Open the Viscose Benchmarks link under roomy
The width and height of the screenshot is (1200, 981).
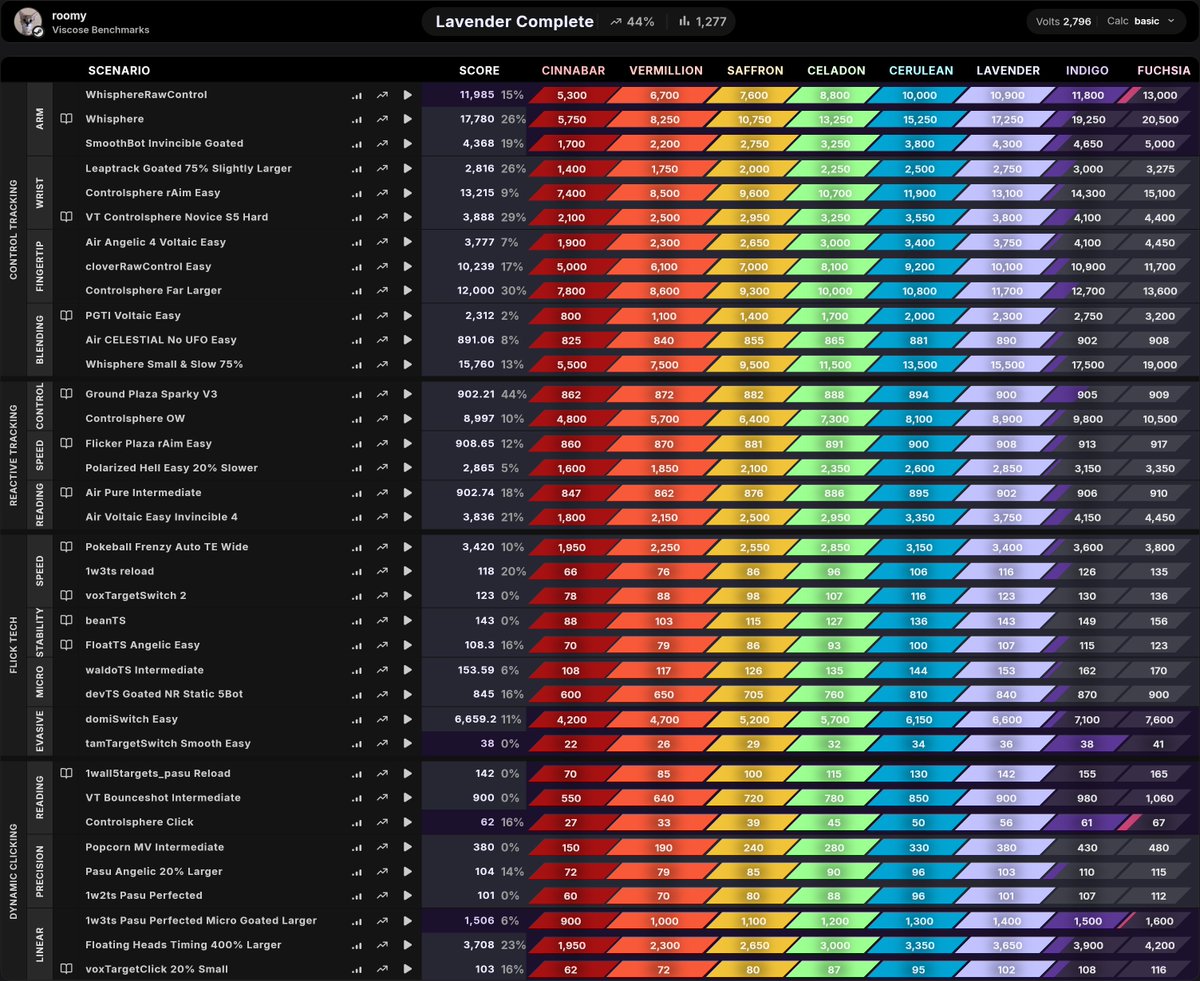tap(100, 30)
